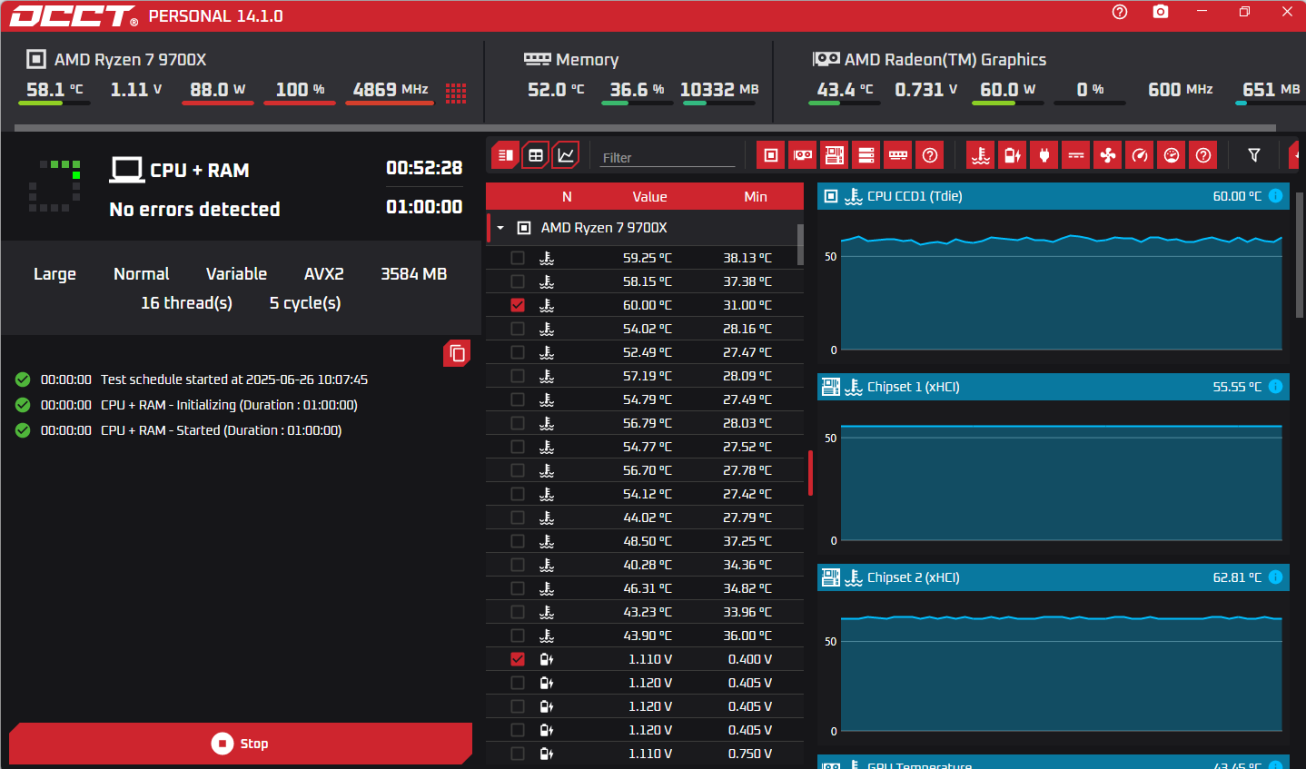Switch to the graph-only view icon
The width and height of the screenshot is (1306, 769).
point(565,155)
